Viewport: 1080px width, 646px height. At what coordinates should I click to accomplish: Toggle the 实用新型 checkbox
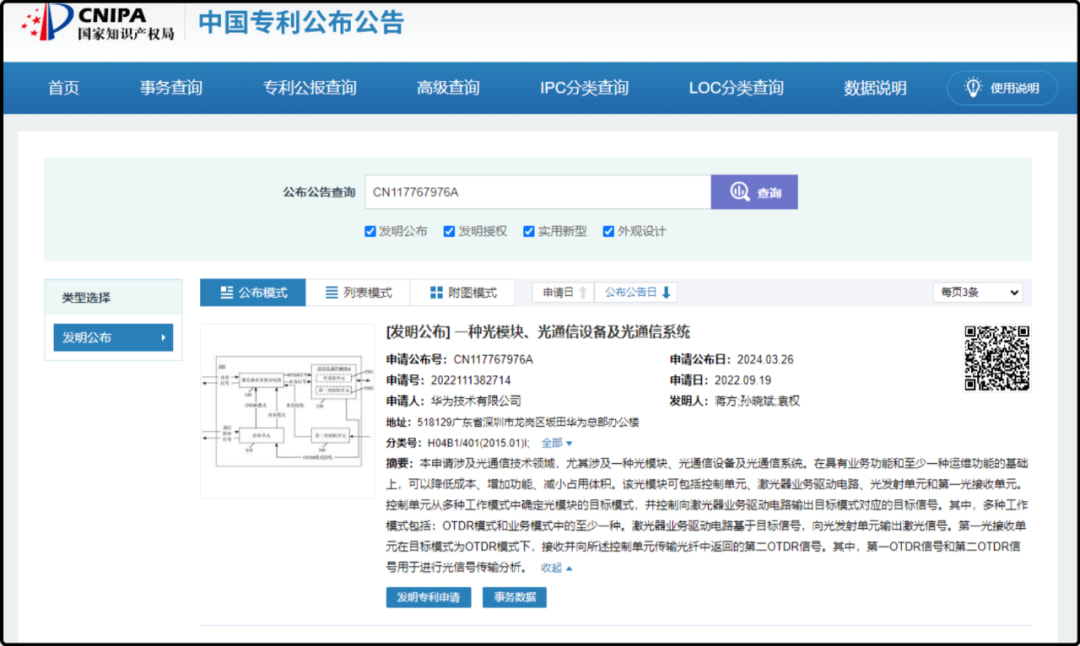(529, 231)
